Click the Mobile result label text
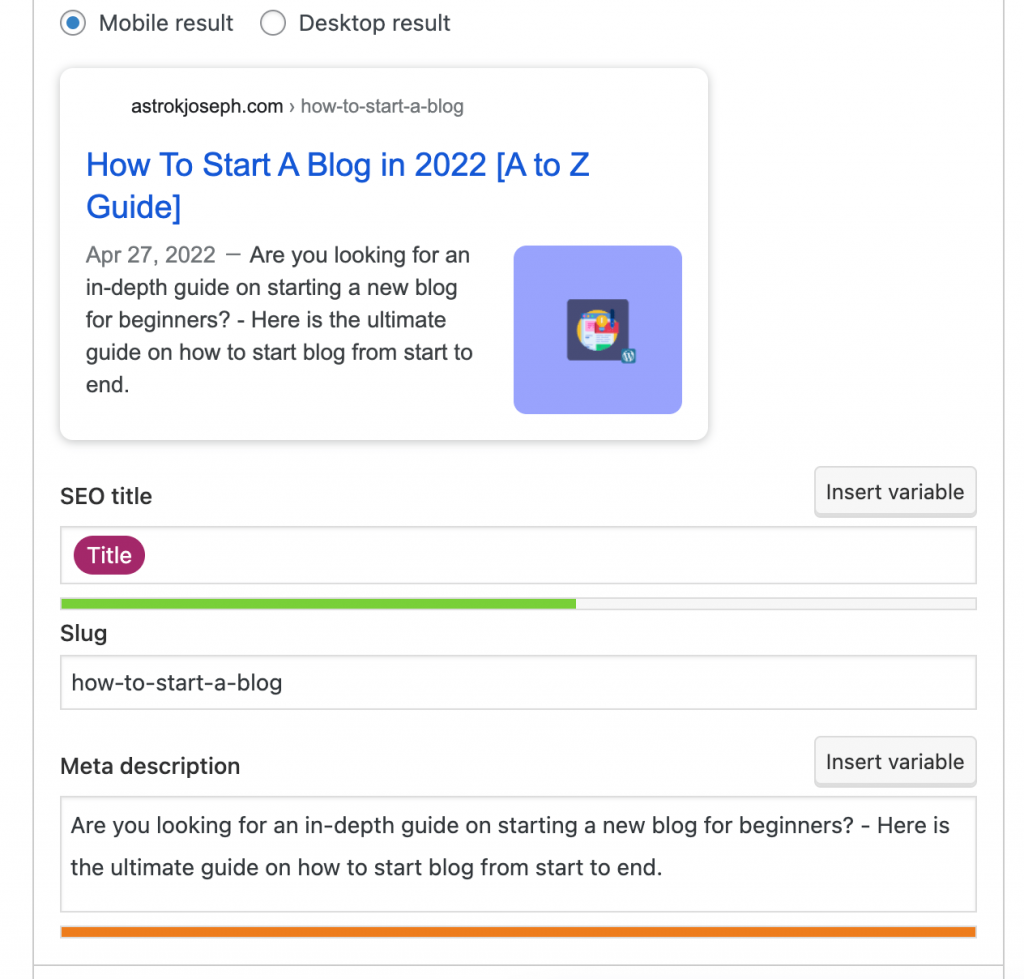 coord(165,23)
